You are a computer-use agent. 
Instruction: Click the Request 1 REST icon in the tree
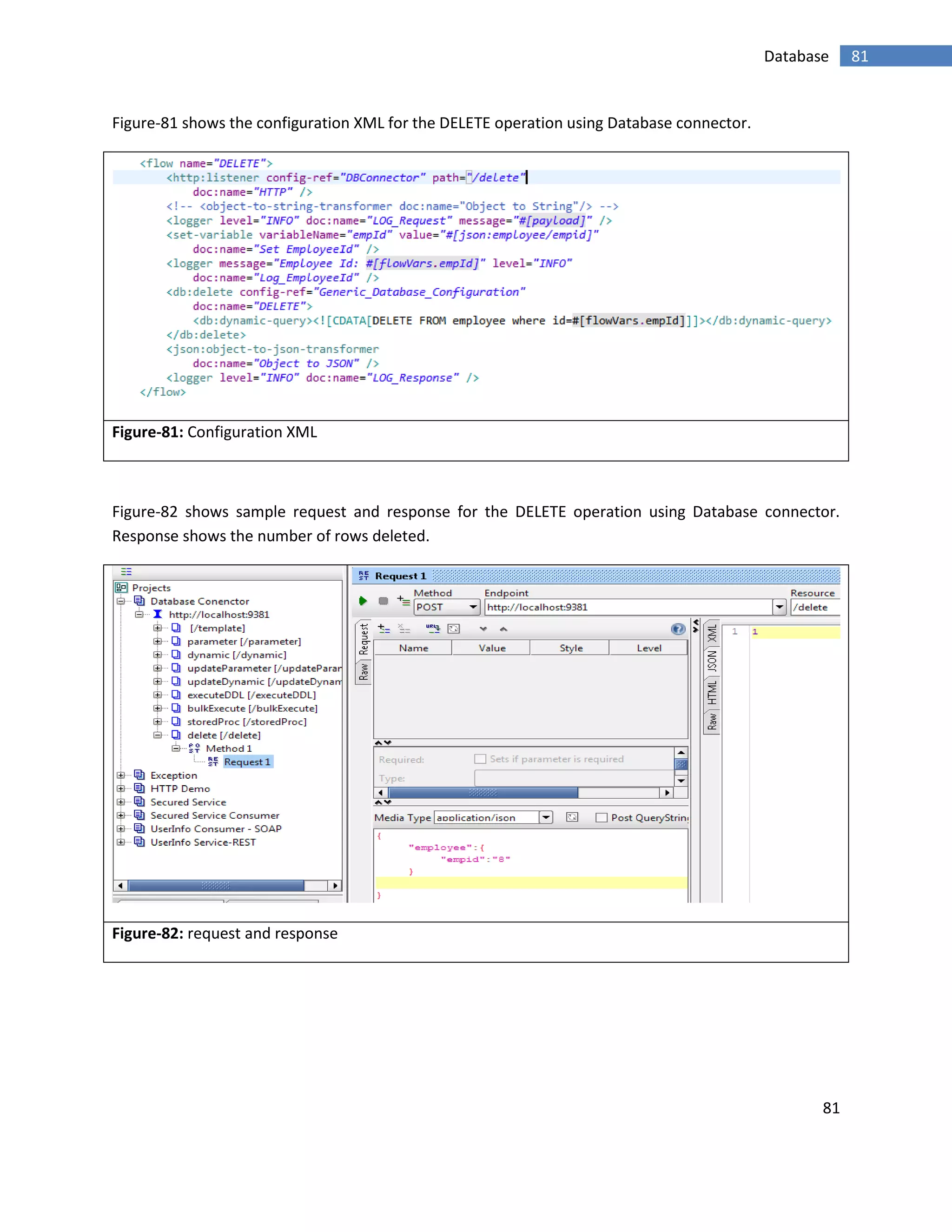click(x=213, y=762)
